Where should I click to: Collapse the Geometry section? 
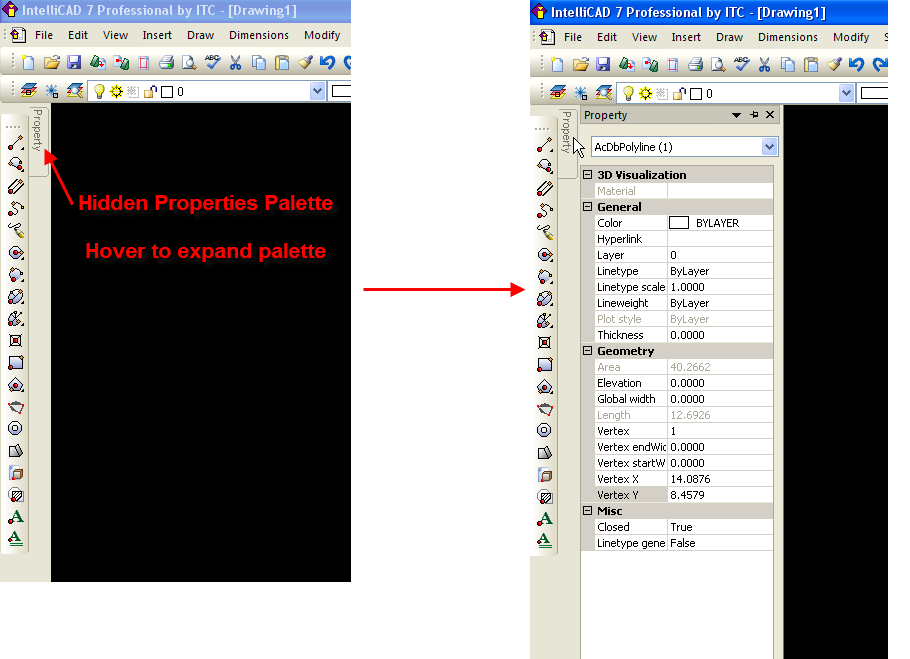(588, 350)
